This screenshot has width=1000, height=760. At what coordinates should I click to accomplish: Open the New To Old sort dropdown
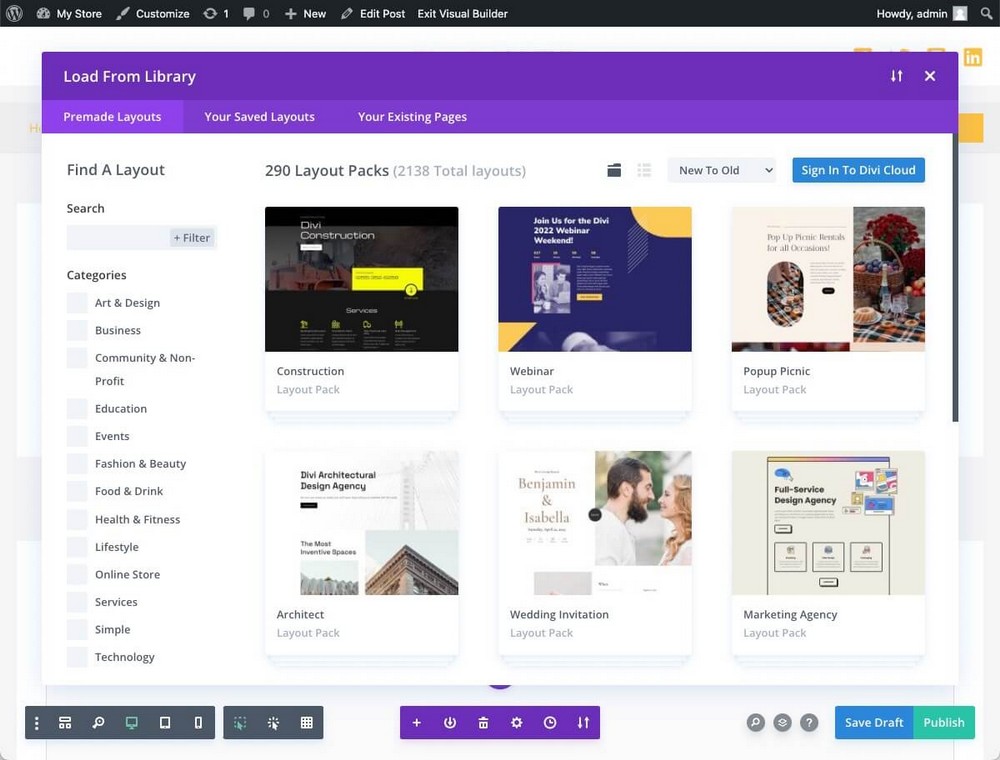coord(722,170)
